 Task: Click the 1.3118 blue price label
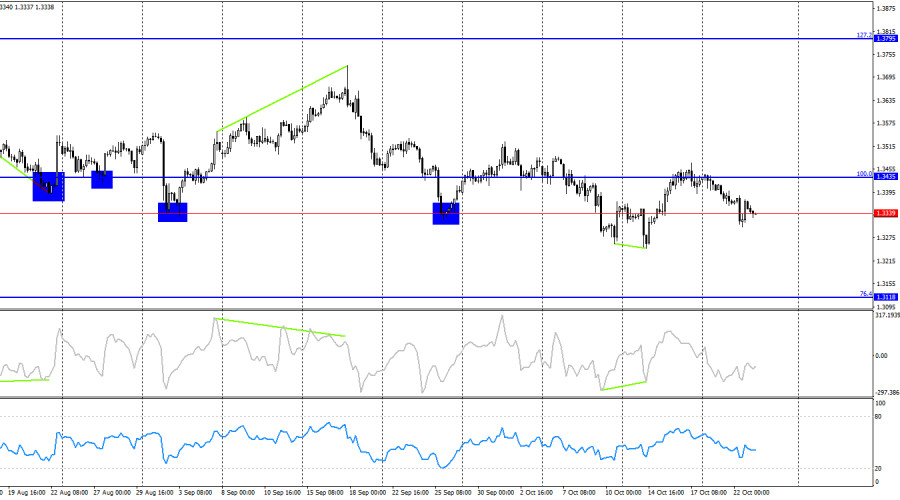886,297
